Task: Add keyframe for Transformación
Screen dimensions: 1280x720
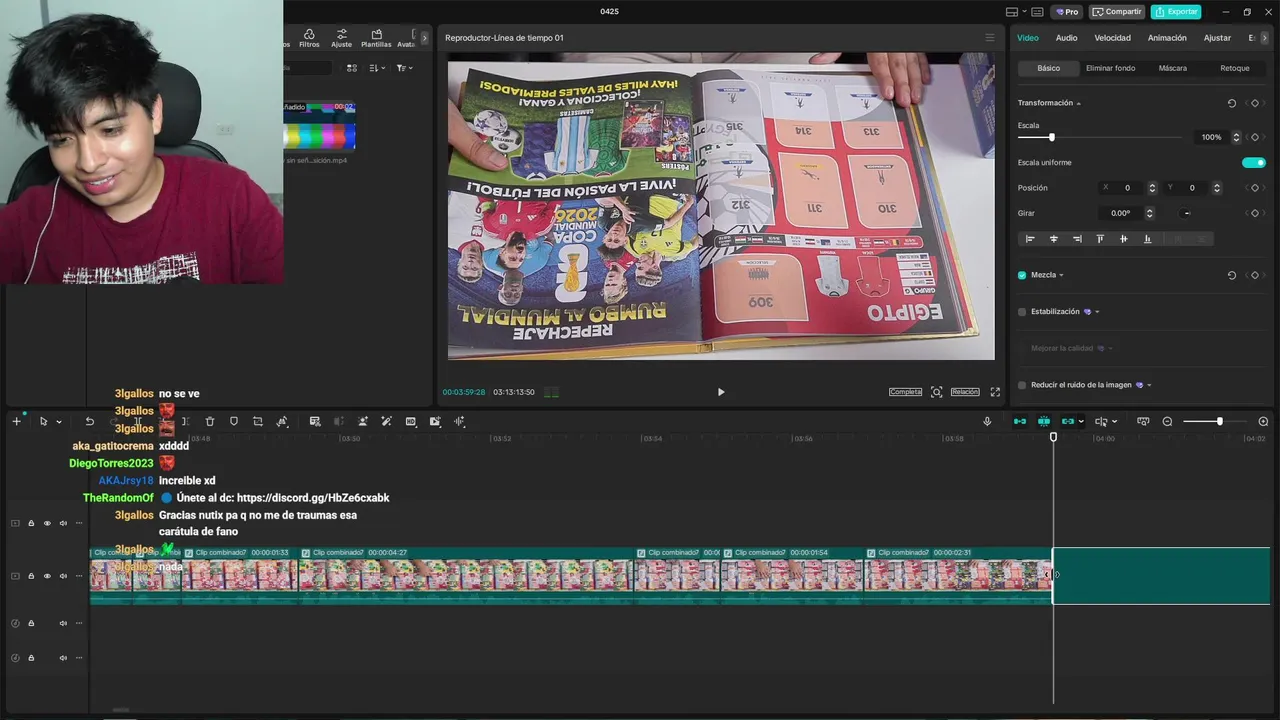Action: [x=1254, y=103]
